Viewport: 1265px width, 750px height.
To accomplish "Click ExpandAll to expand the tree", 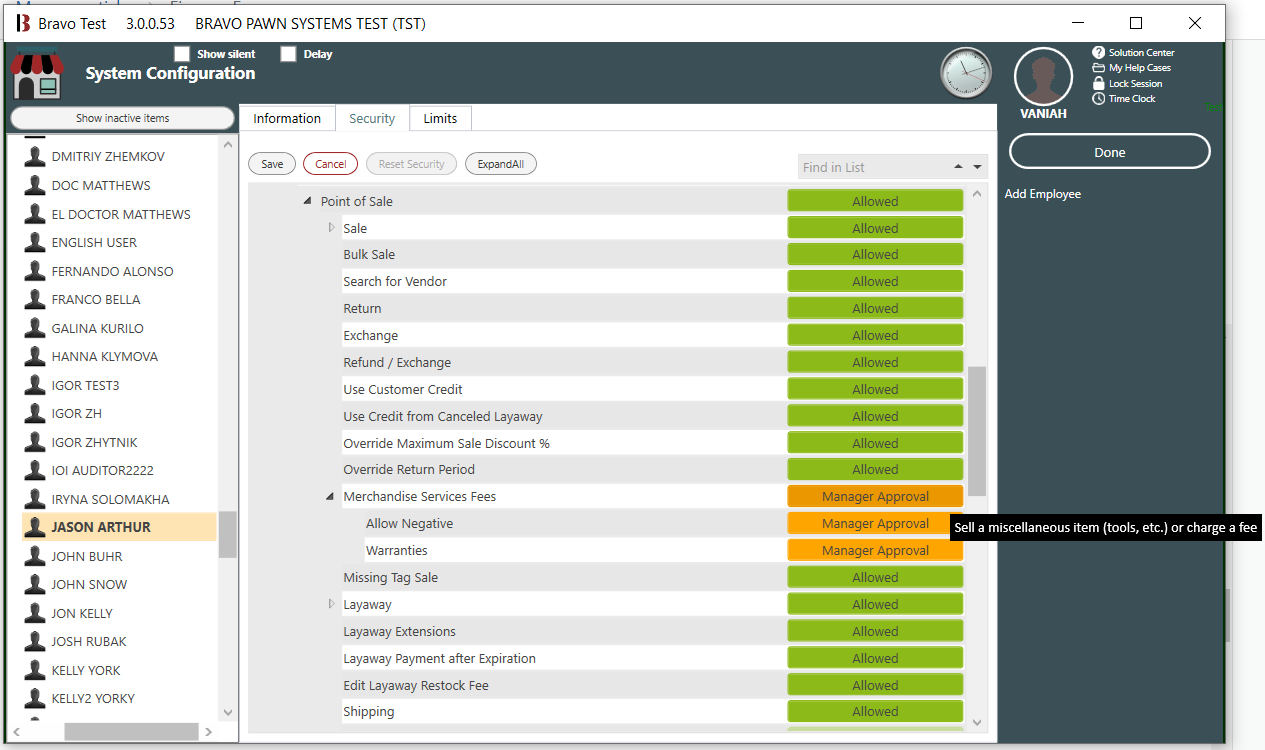I will pyautogui.click(x=501, y=164).
